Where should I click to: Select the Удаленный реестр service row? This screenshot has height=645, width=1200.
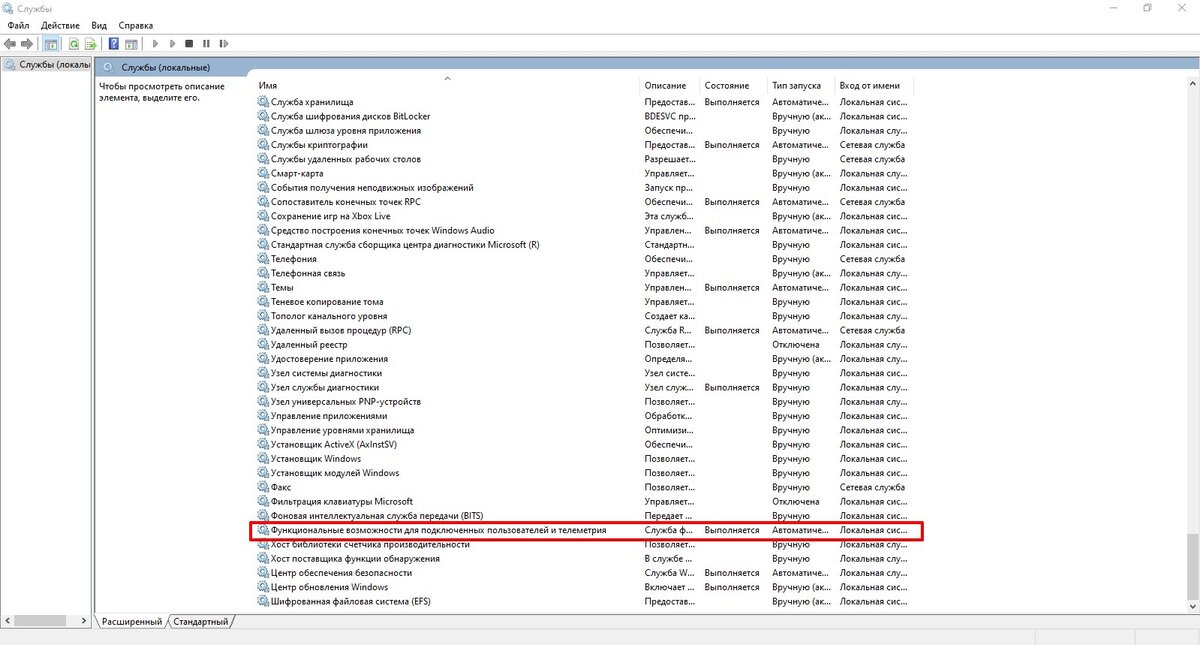pos(309,345)
